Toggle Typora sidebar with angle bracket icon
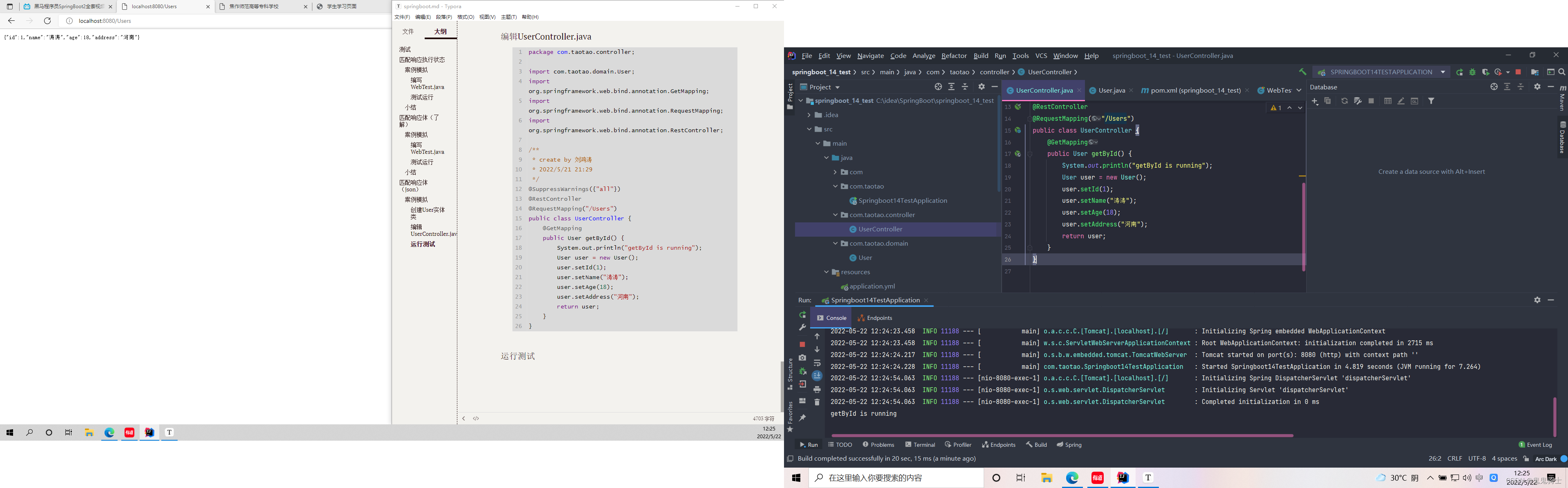The image size is (1568, 488). [463, 418]
